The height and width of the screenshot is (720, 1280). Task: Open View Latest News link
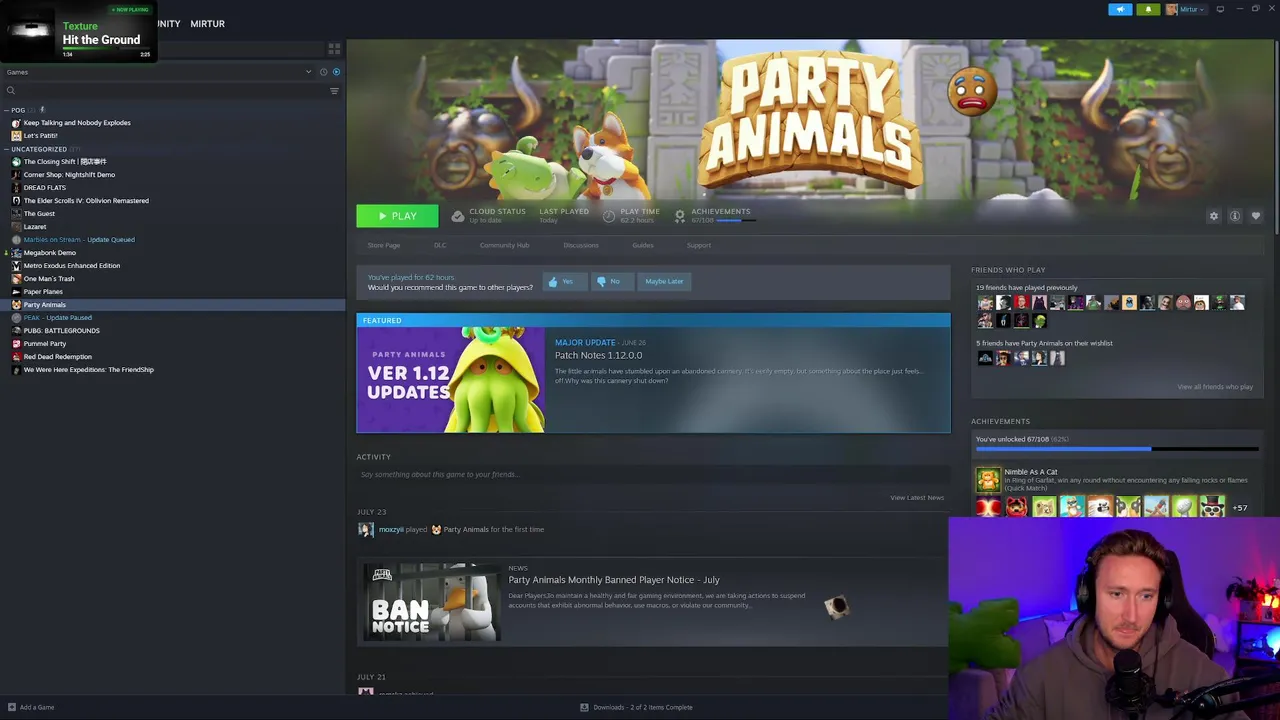coord(917,498)
